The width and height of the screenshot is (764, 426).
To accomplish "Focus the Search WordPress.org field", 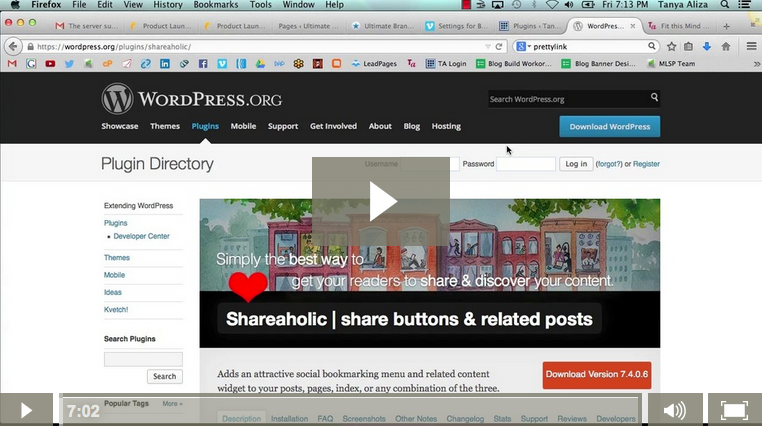I will coord(569,99).
